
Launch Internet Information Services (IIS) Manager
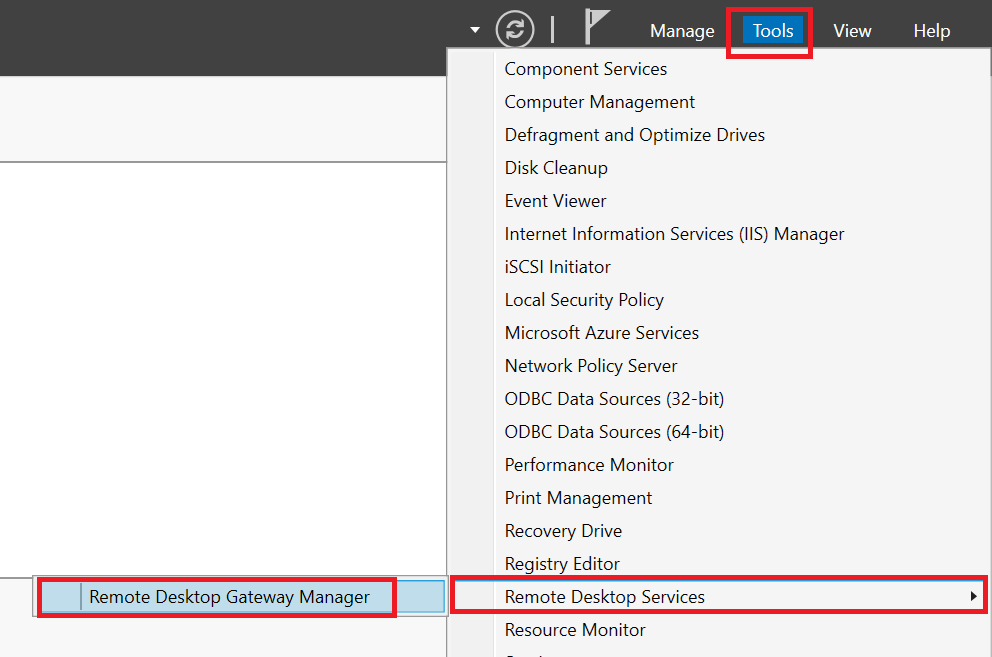coord(674,234)
